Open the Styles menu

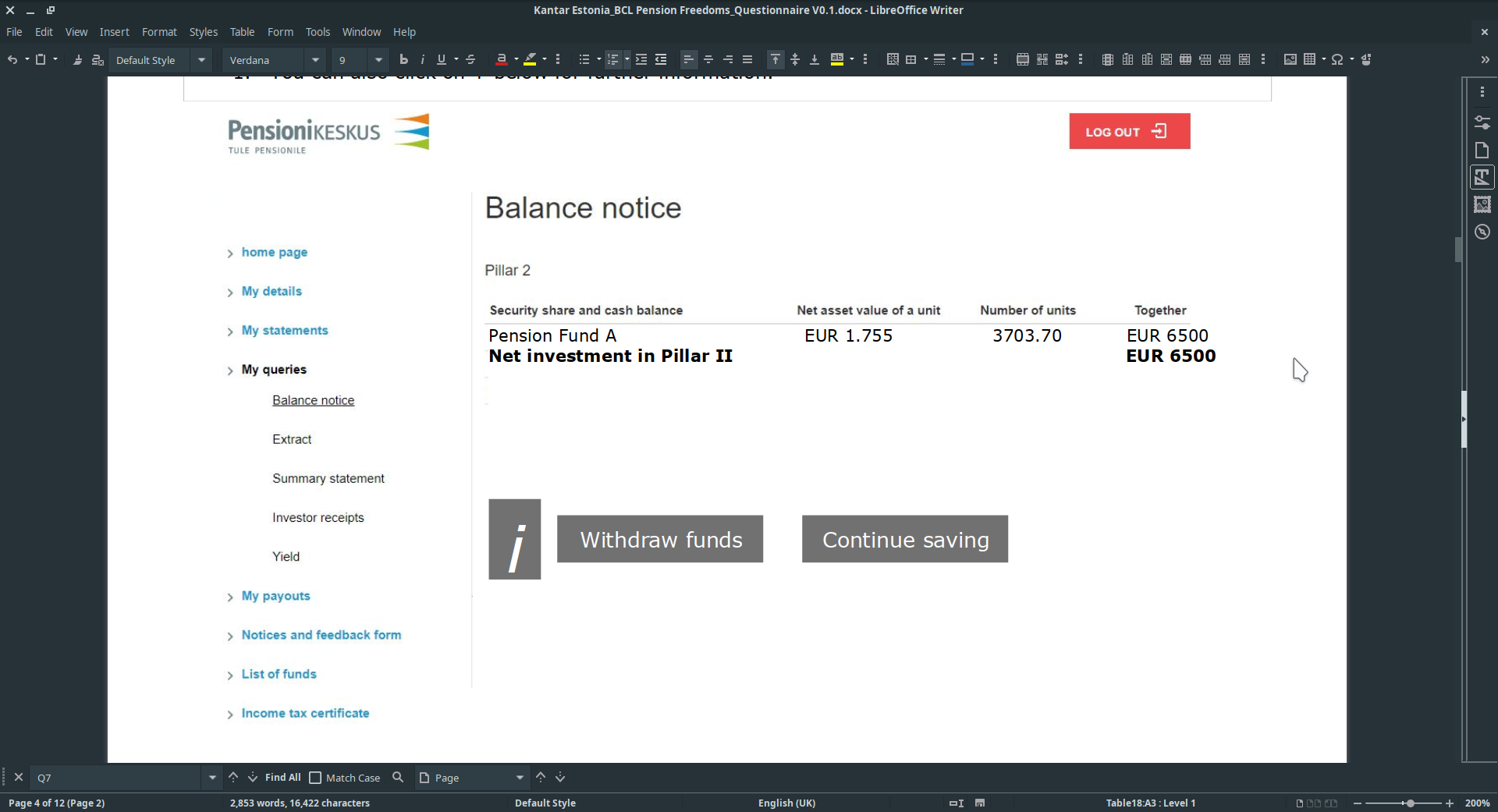(204, 32)
